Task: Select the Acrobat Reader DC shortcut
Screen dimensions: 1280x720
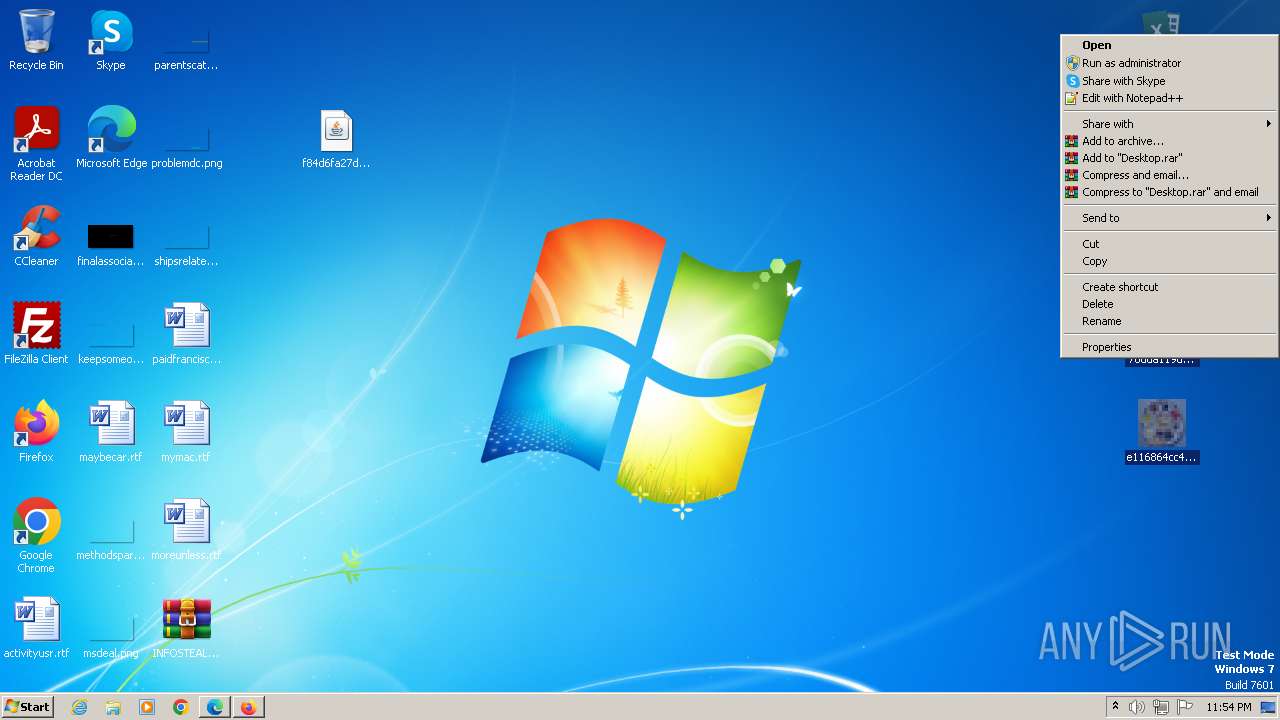Action: click(36, 144)
